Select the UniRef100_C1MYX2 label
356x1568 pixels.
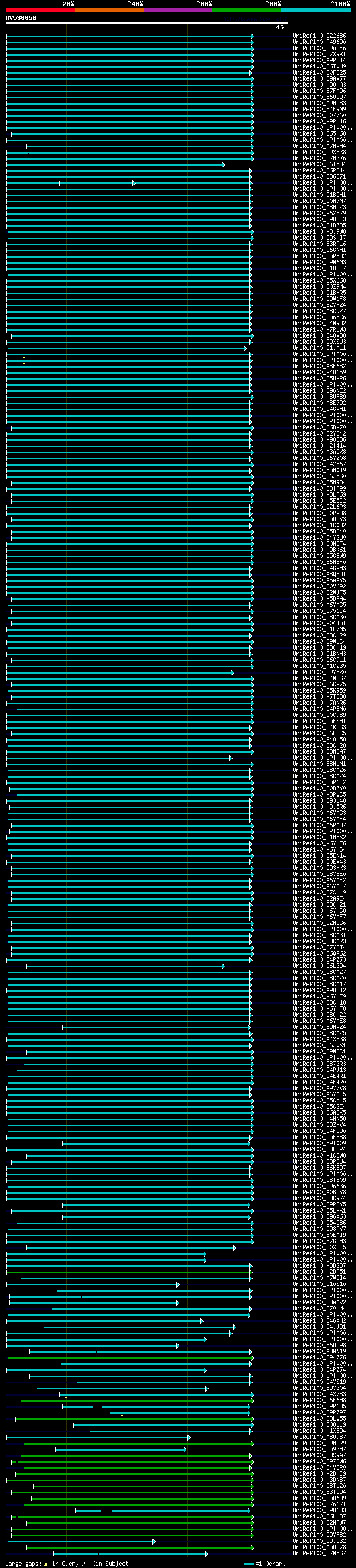tap(319, 838)
